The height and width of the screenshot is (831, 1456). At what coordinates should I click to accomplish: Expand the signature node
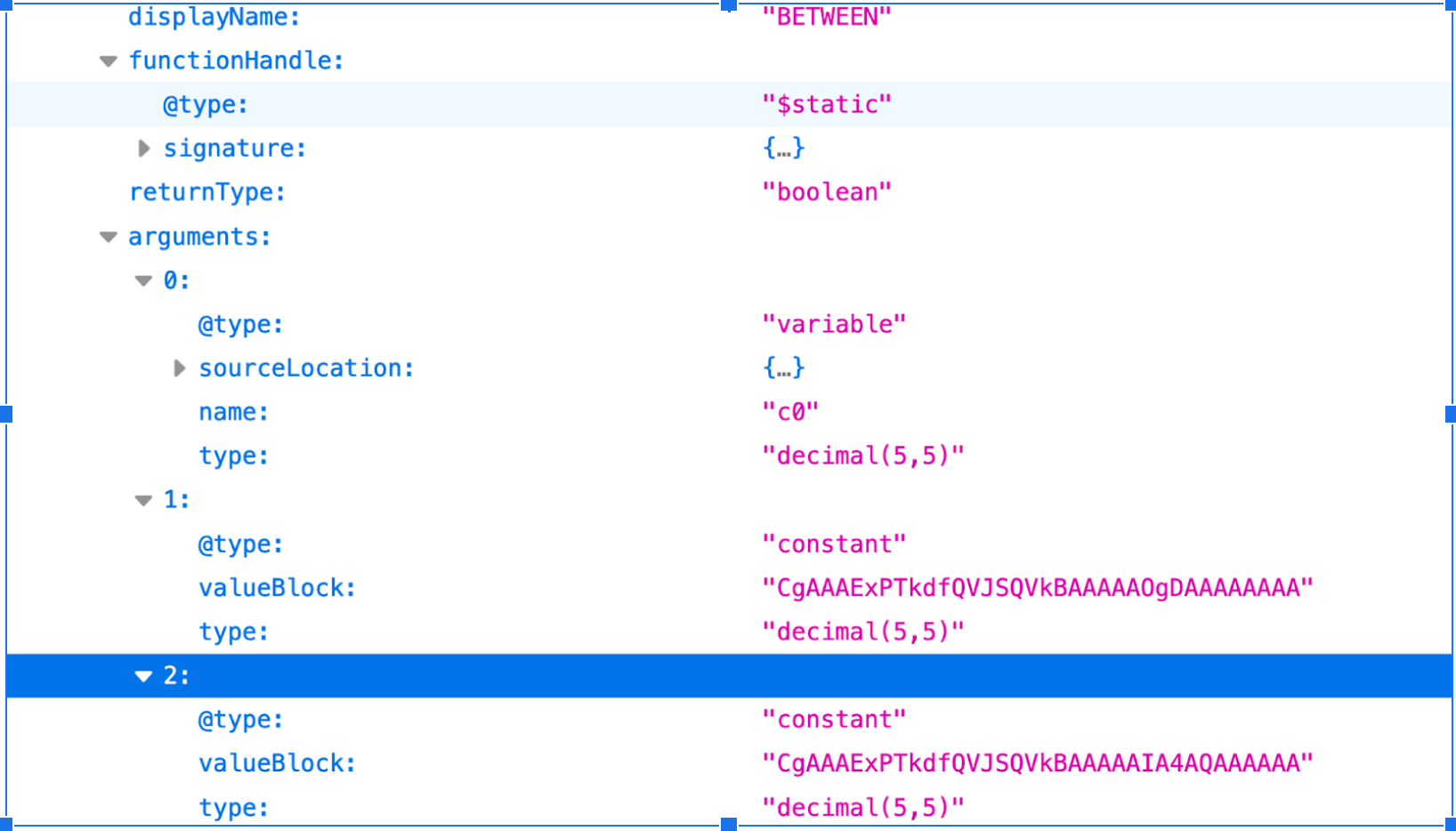click(144, 149)
